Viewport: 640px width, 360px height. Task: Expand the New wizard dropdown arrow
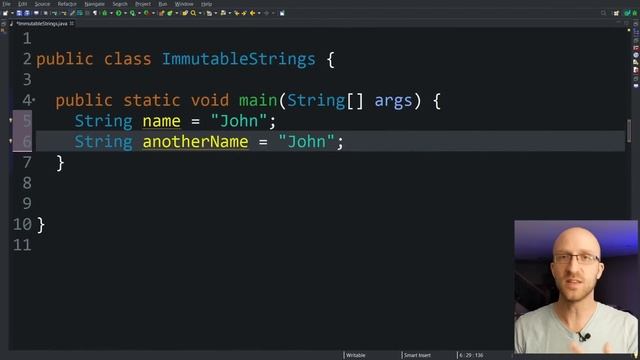(x=12, y=13)
